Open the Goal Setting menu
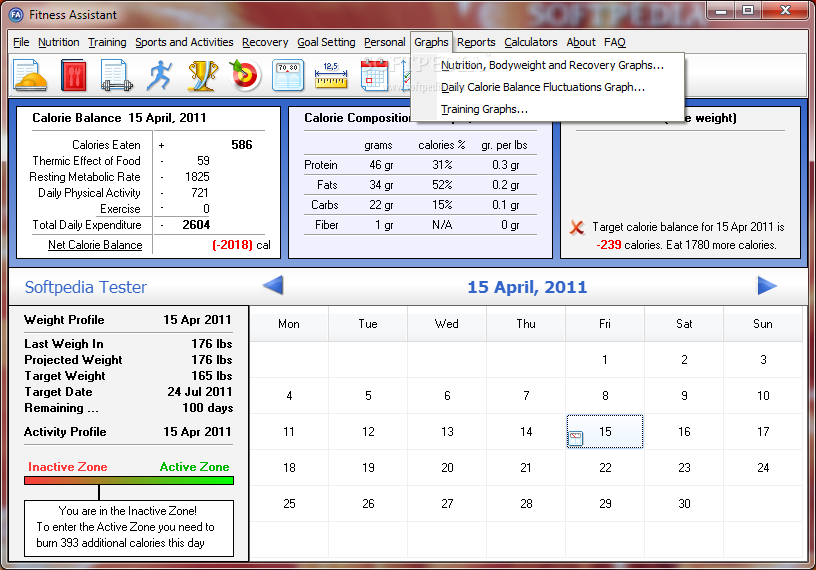Viewport: 816px width, 570px height. (x=326, y=42)
